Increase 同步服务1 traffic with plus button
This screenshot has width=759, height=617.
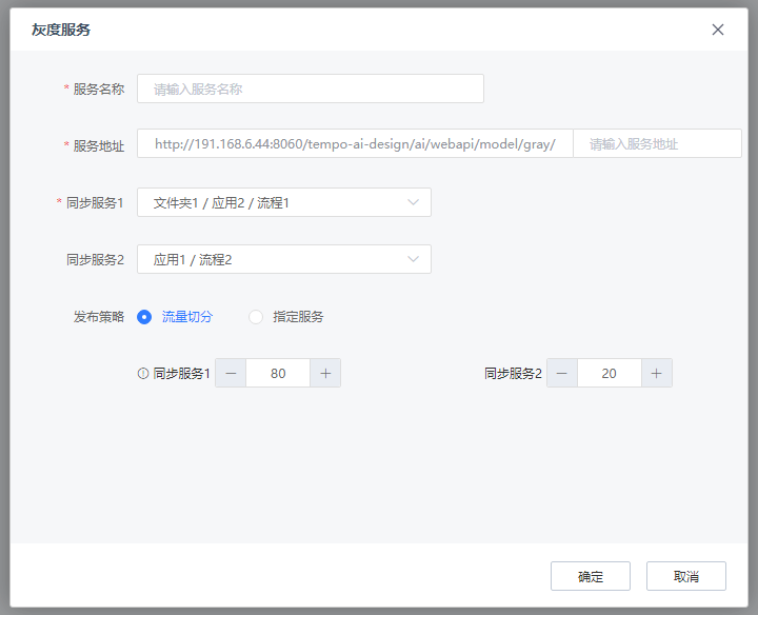coord(325,373)
